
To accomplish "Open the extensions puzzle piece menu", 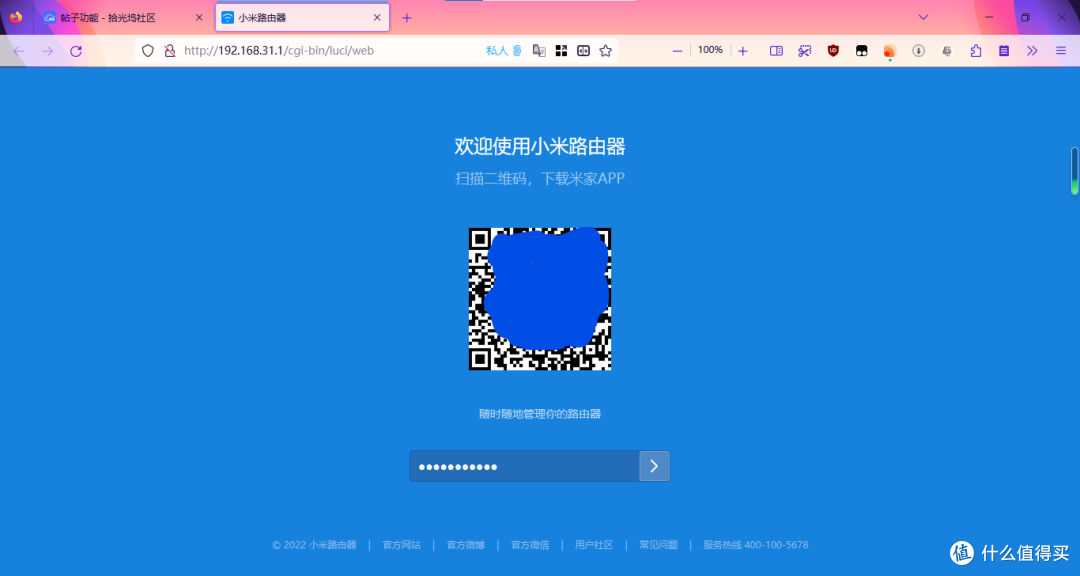I will click(975, 50).
